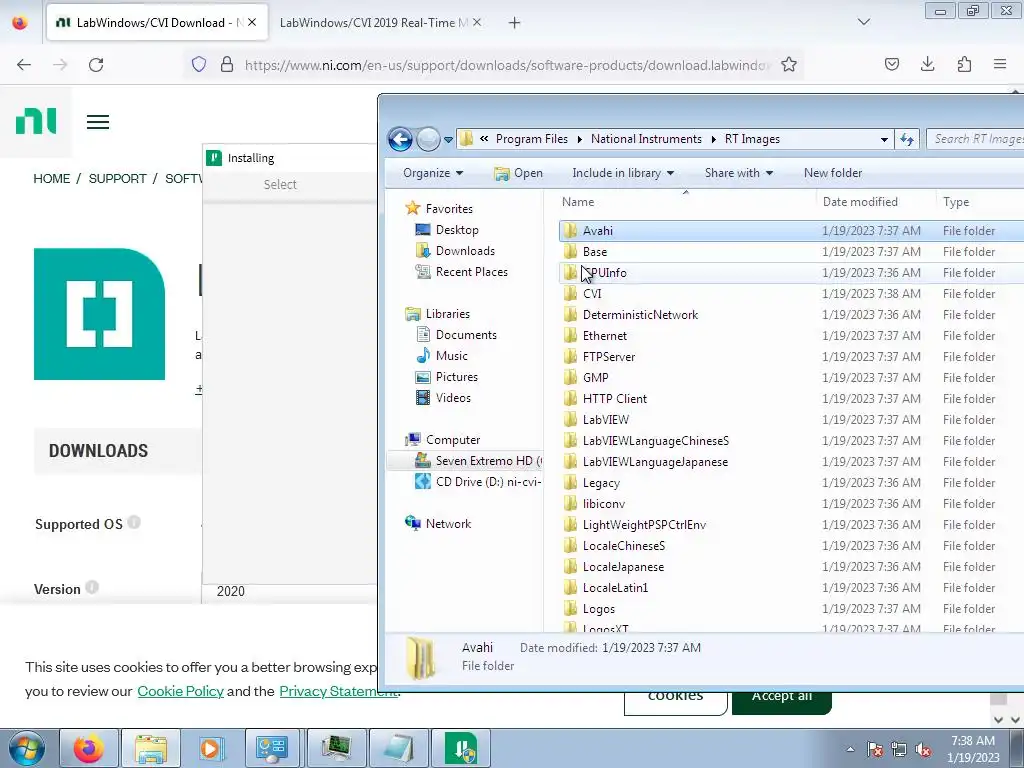
Task: Select Documents library
Action: 466,335
